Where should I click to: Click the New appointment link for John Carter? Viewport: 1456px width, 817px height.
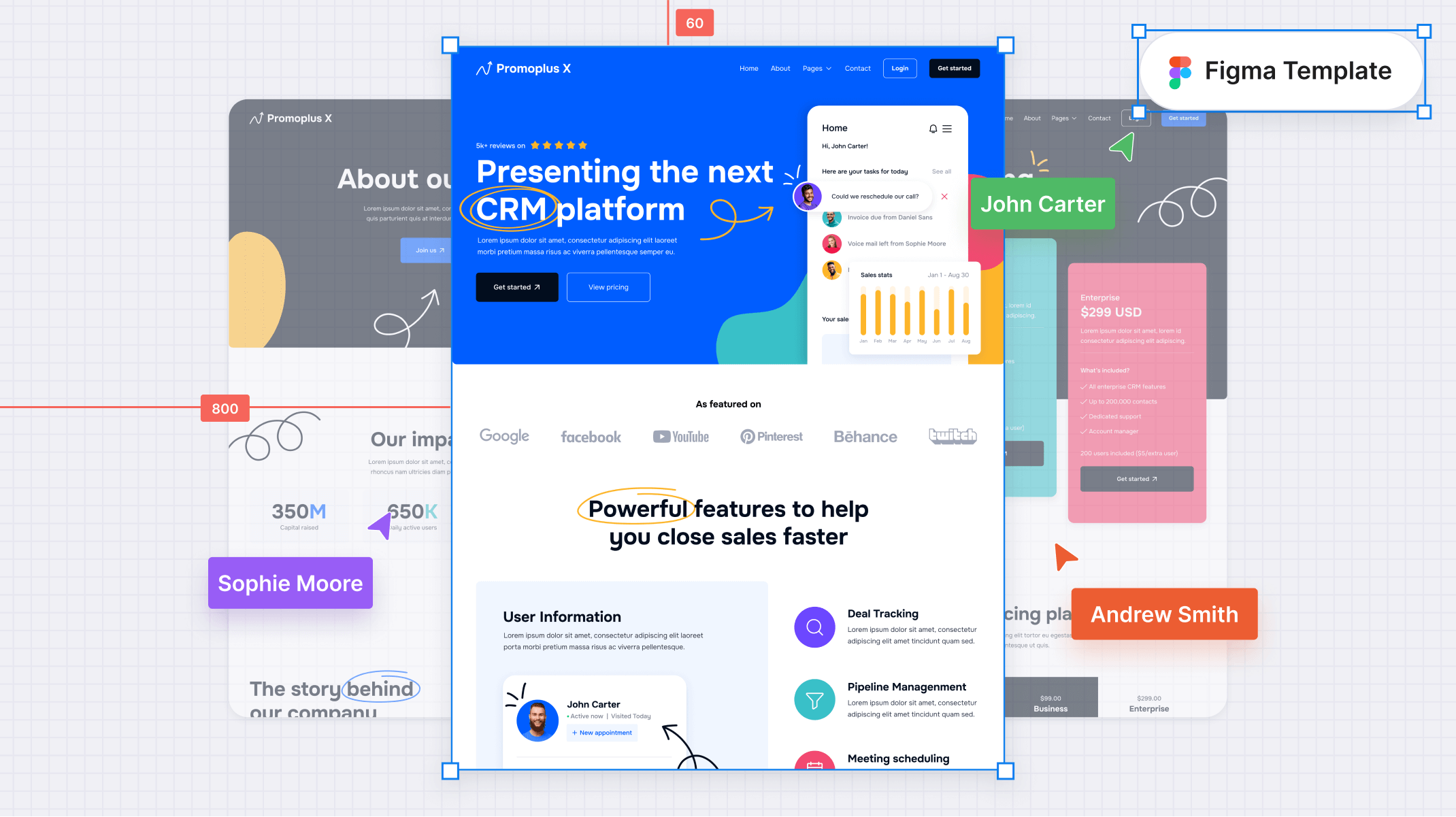[x=600, y=733]
